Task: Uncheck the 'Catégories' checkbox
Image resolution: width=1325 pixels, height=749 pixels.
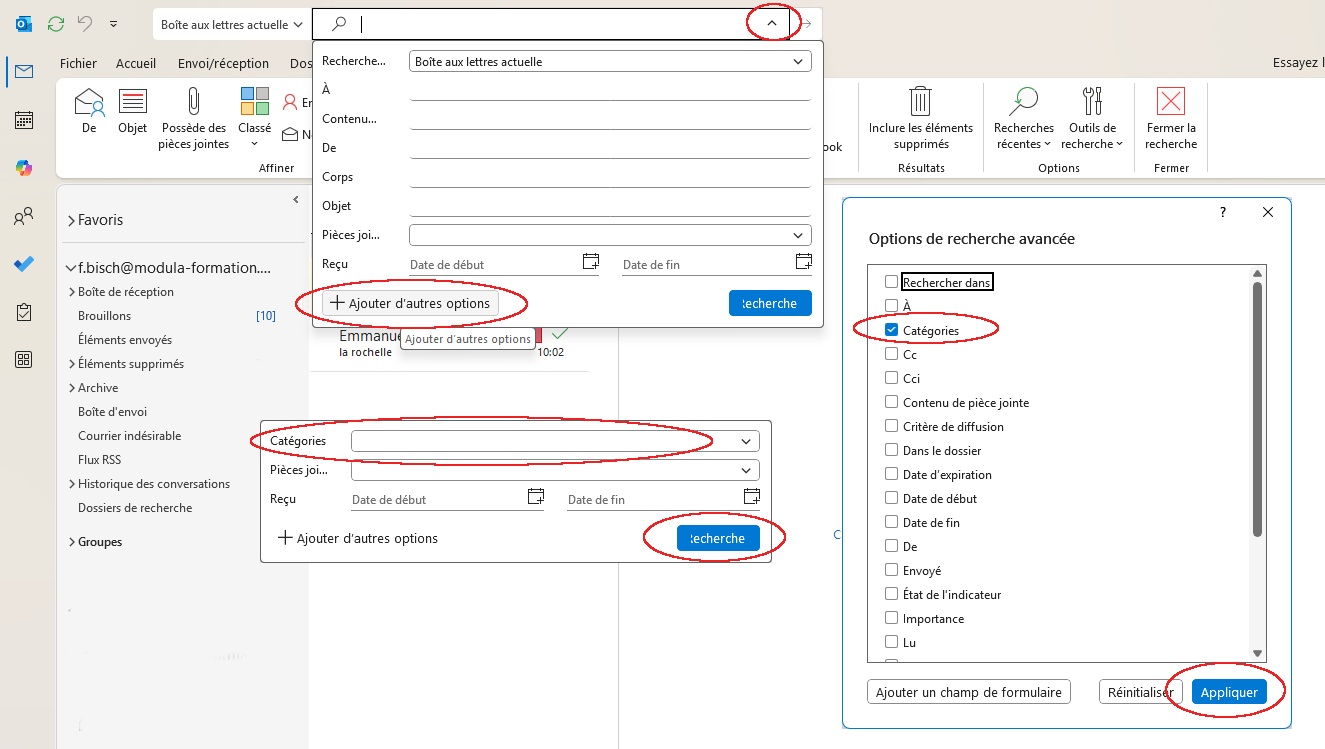Action: 891,330
